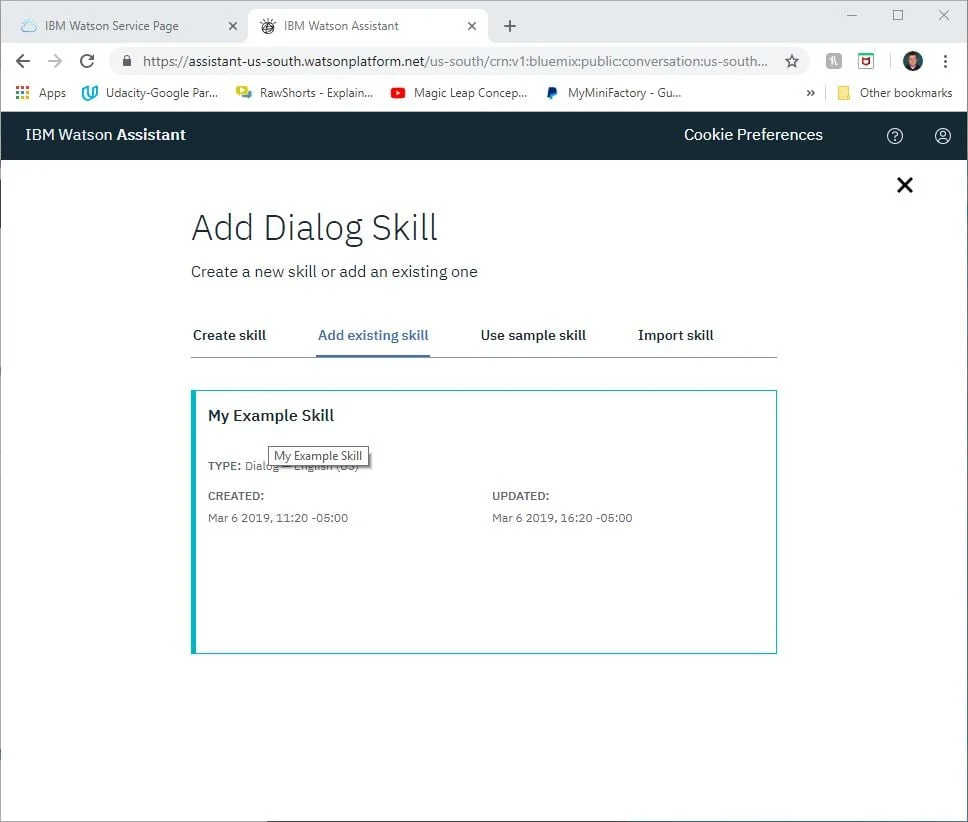Click the address bar URL

pyautogui.click(x=455, y=61)
